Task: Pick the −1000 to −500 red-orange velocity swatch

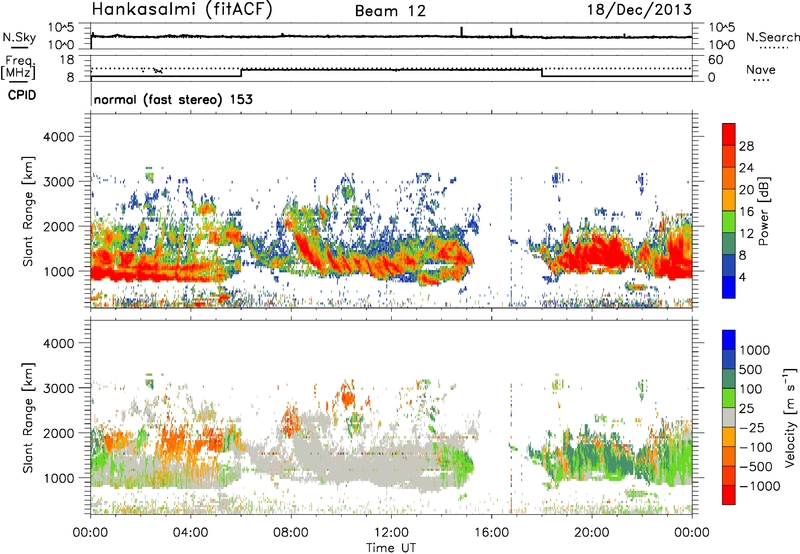Action: [x=729, y=475]
